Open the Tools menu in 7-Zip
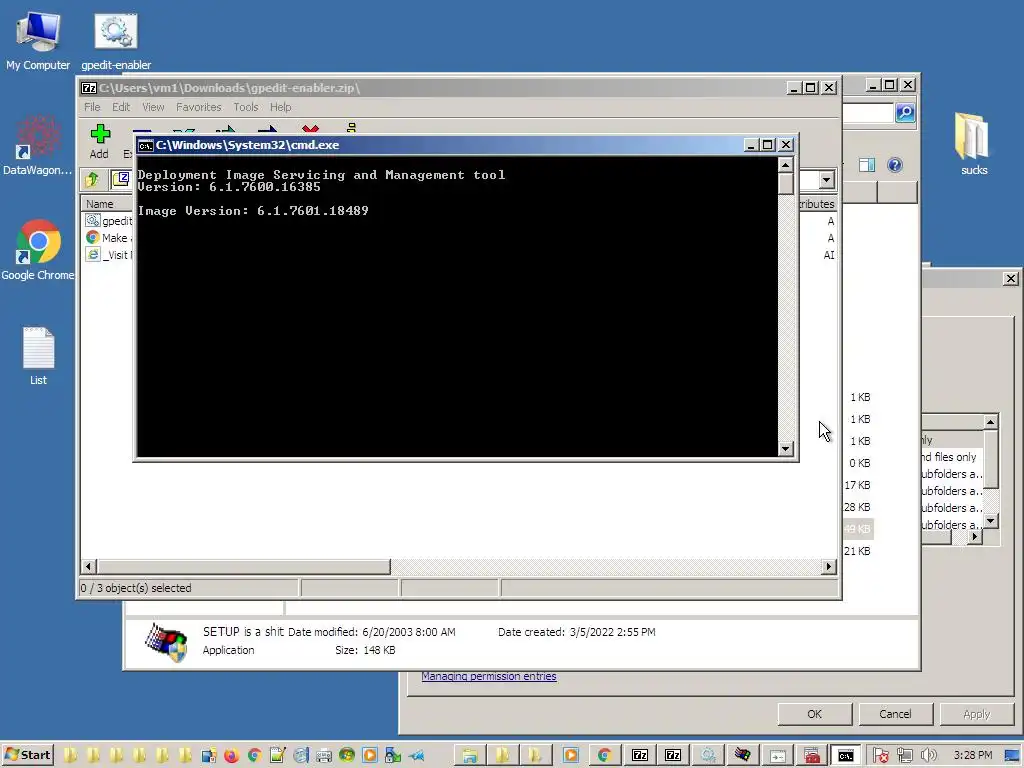This screenshot has width=1024, height=768. pyautogui.click(x=246, y=107)
